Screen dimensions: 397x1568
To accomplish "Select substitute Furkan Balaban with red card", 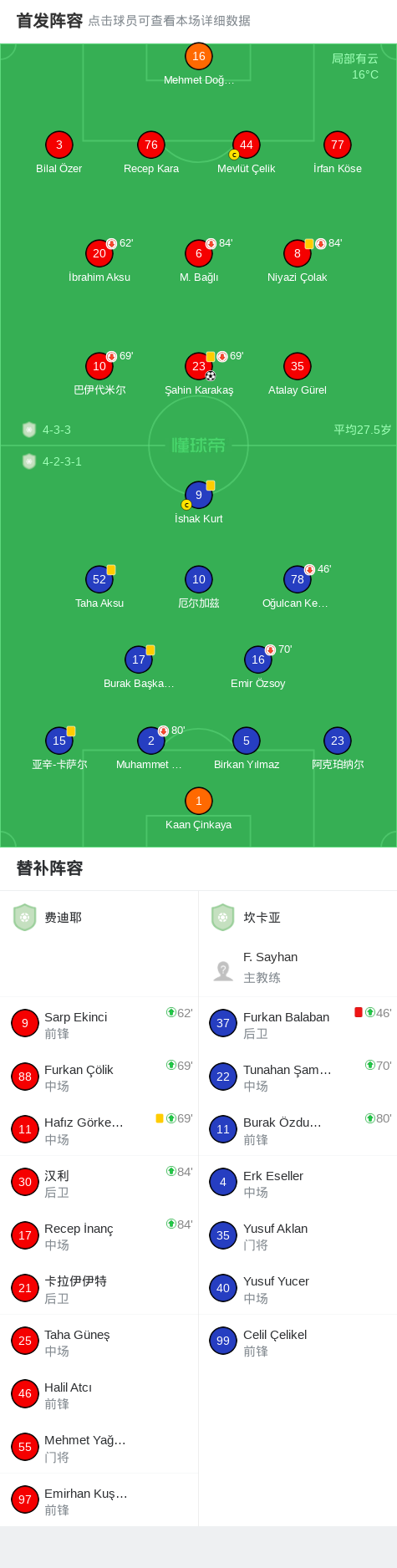I will [298, 1024].
